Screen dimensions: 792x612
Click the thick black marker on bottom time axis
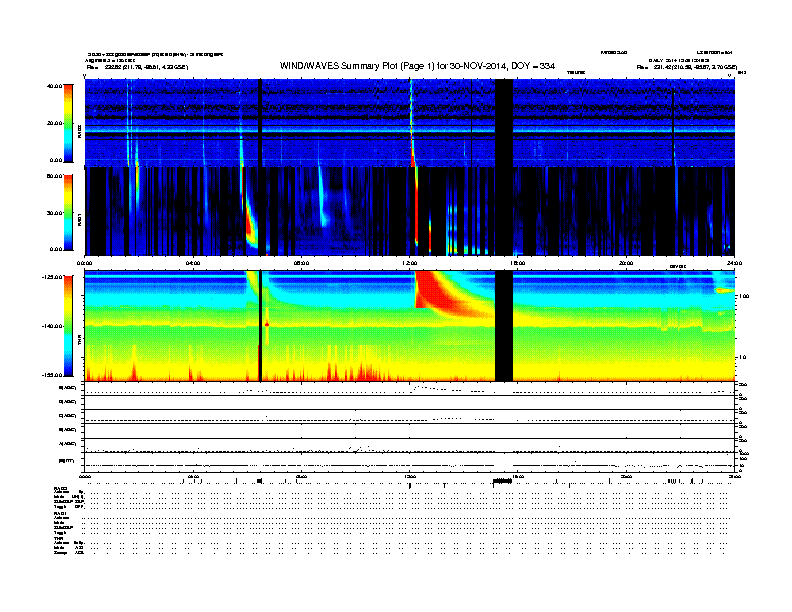click(503, 481)
